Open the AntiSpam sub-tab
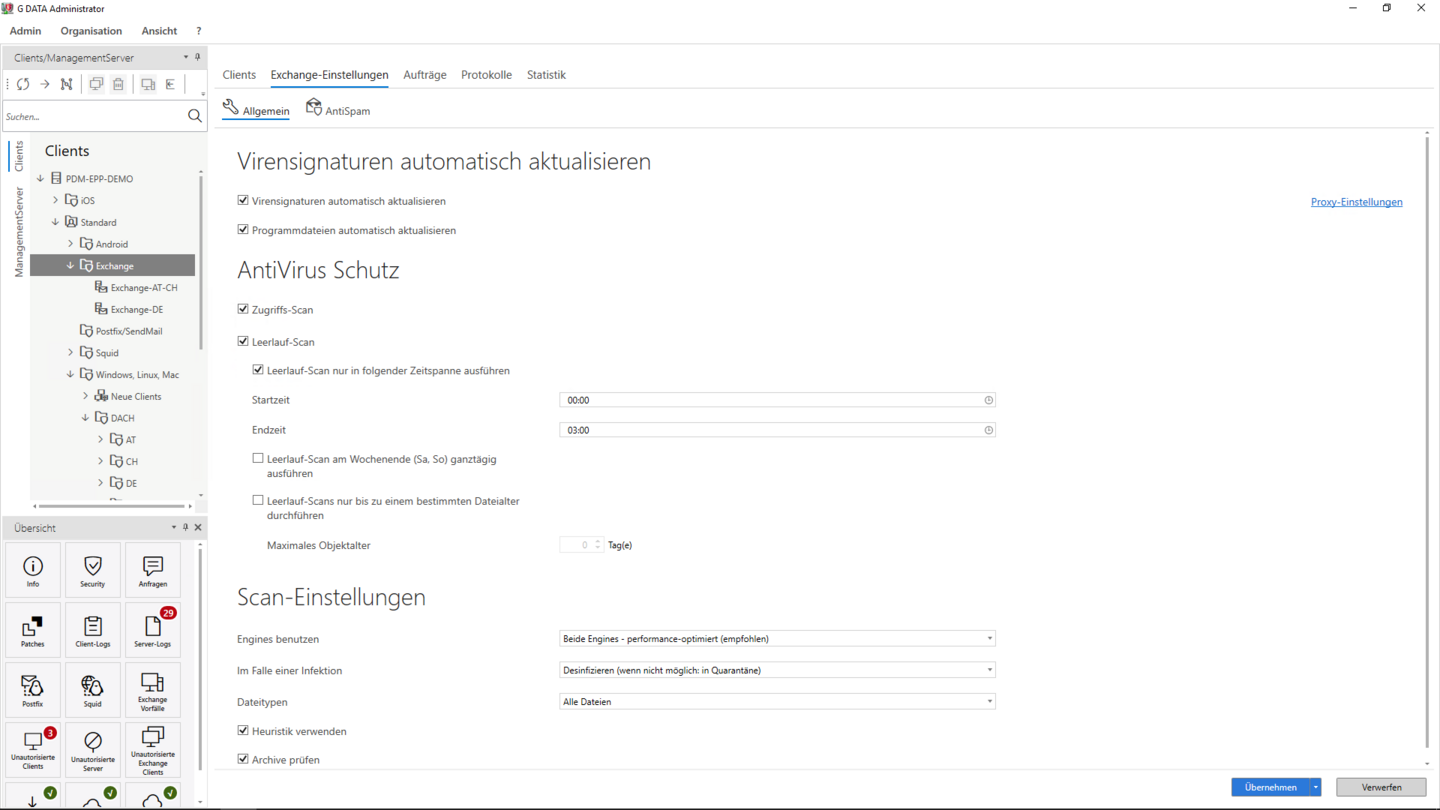1440x810 pixels. point(338,110)
